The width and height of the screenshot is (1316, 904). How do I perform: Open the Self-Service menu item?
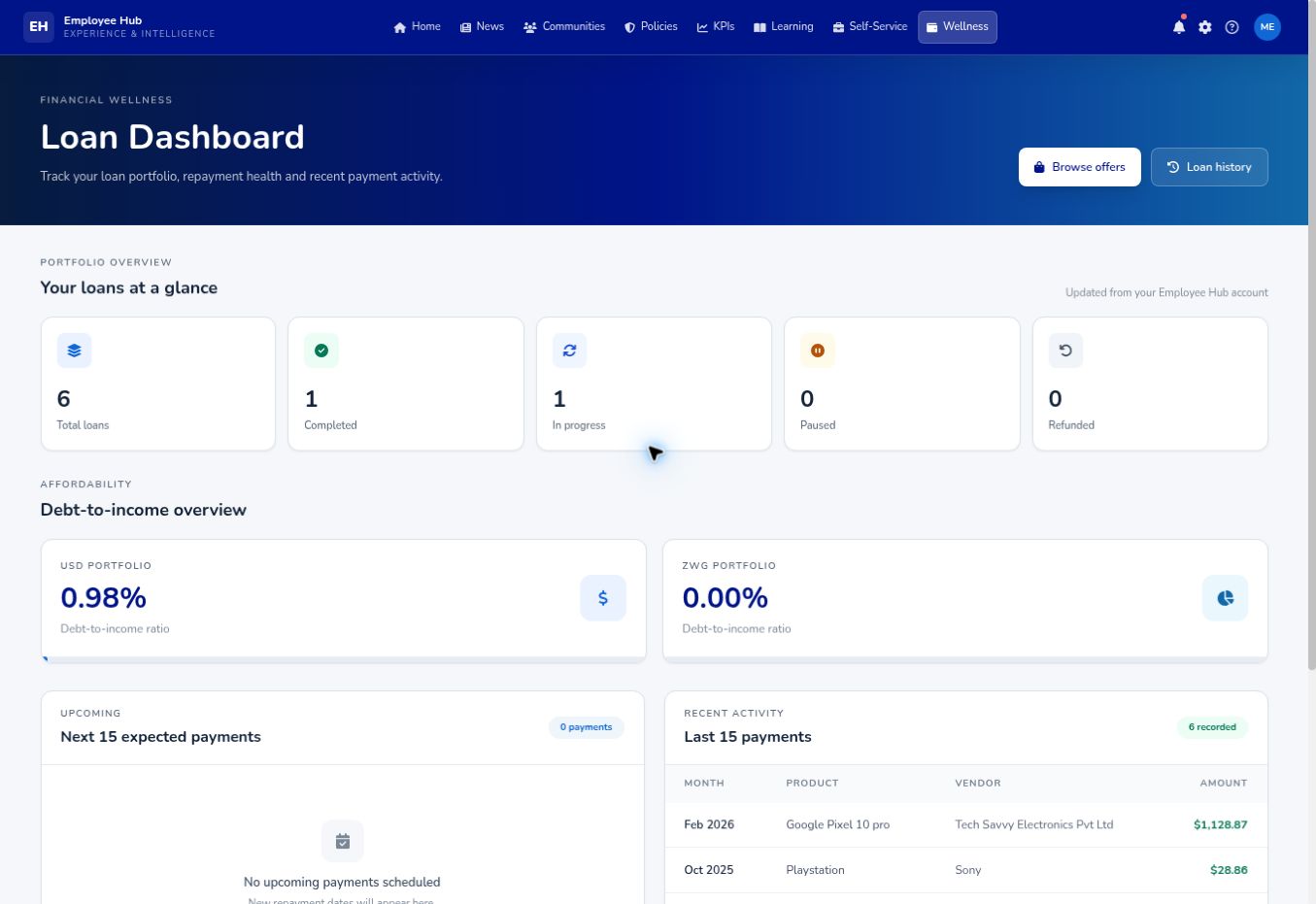click(870, 27)
